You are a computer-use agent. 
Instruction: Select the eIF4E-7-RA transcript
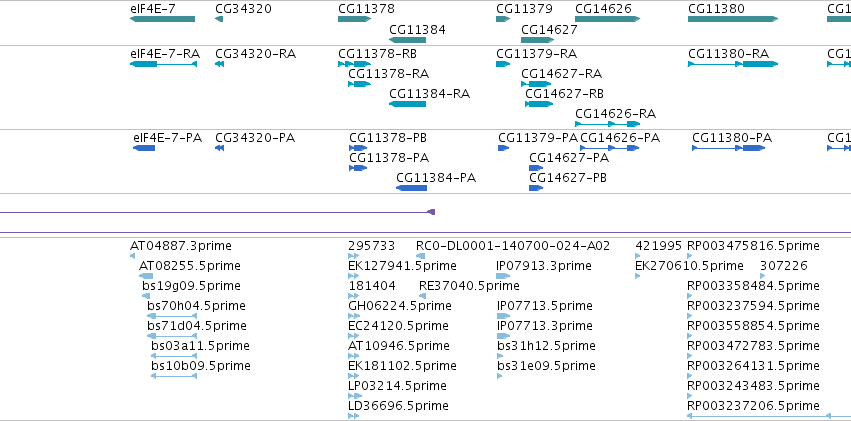pos(163,64)
